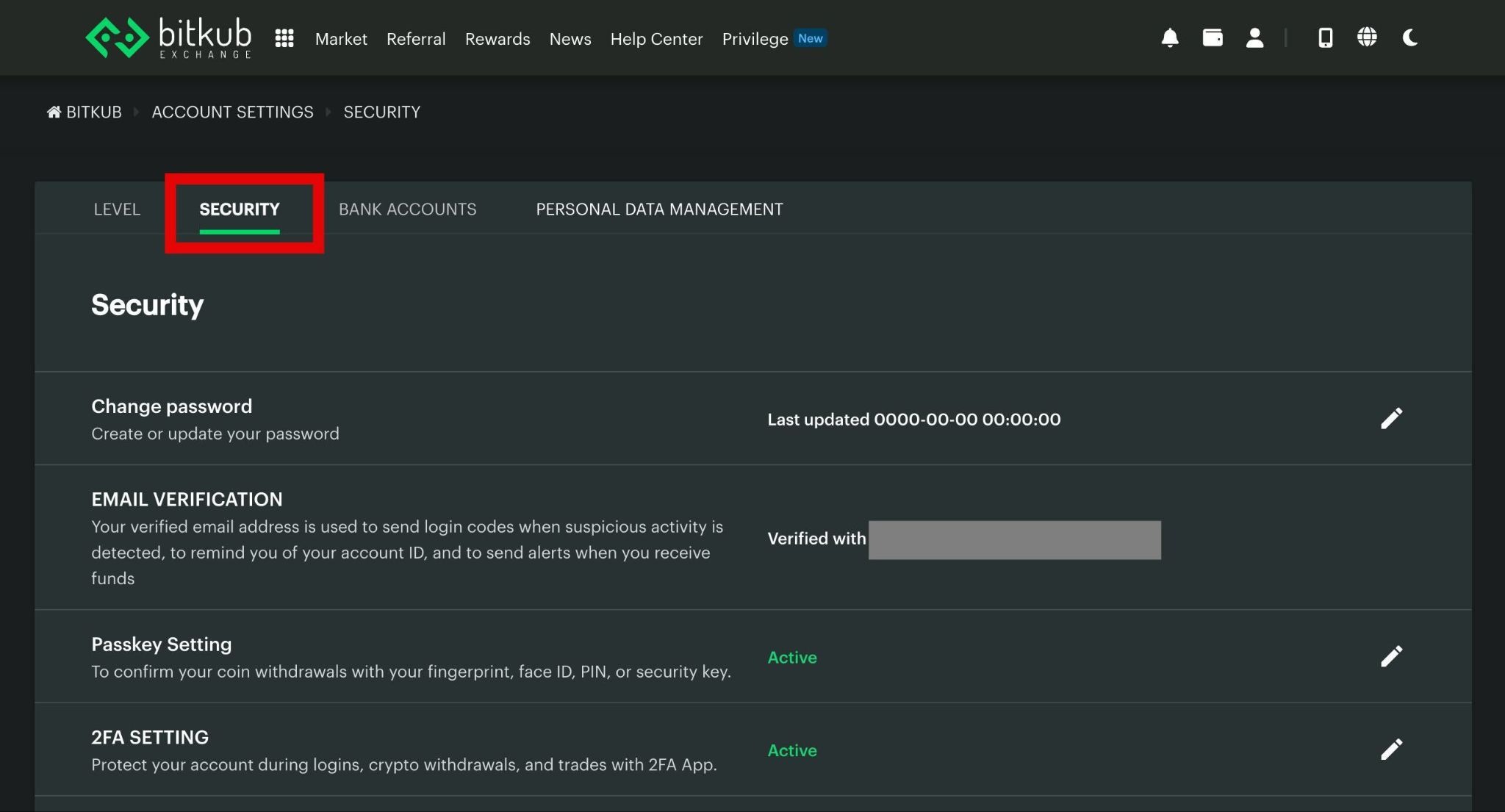Go to the Referral page
1505x812 pixels.
click(416, 39)
